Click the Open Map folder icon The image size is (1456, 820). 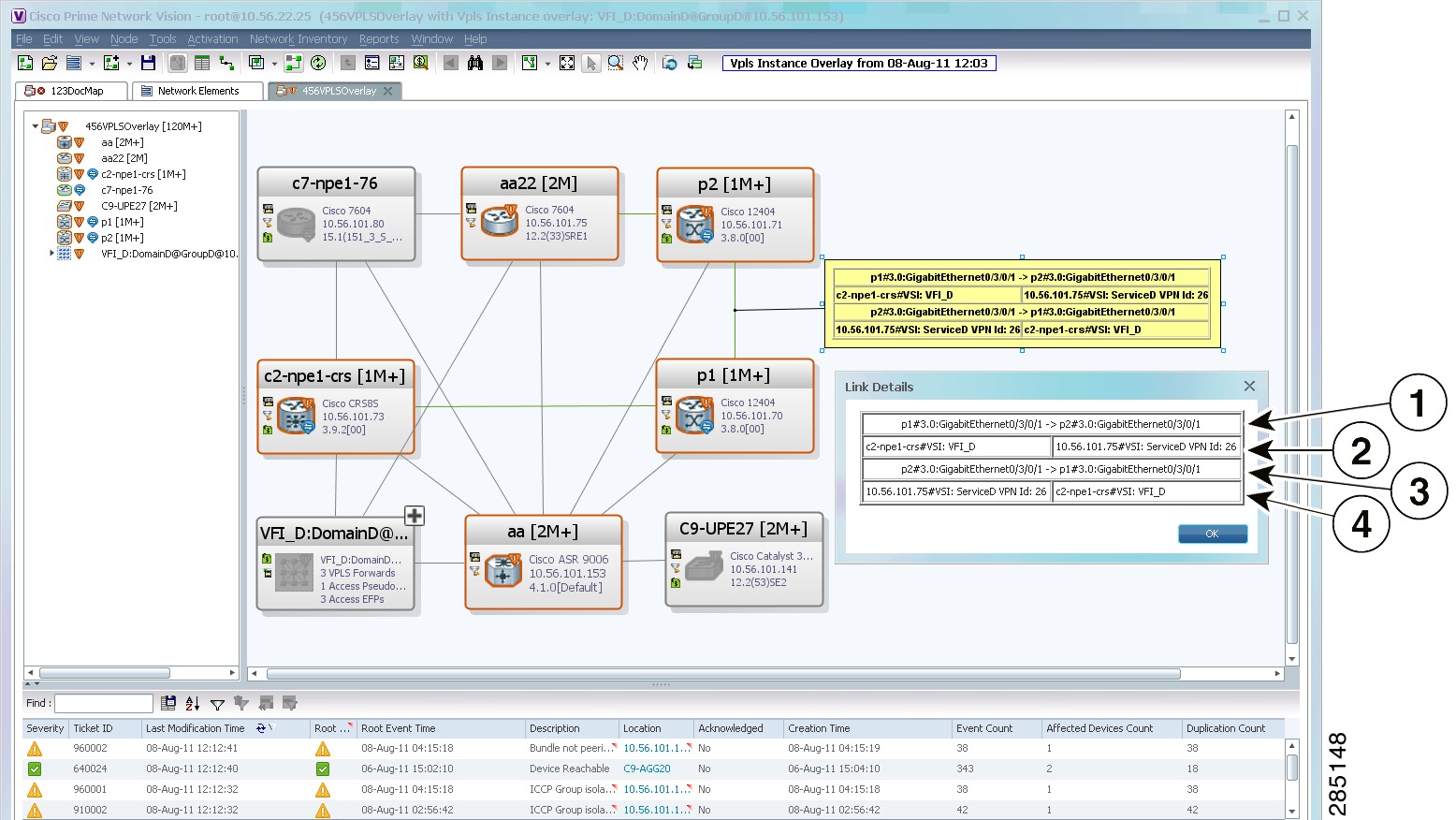(x=50, y=63)
